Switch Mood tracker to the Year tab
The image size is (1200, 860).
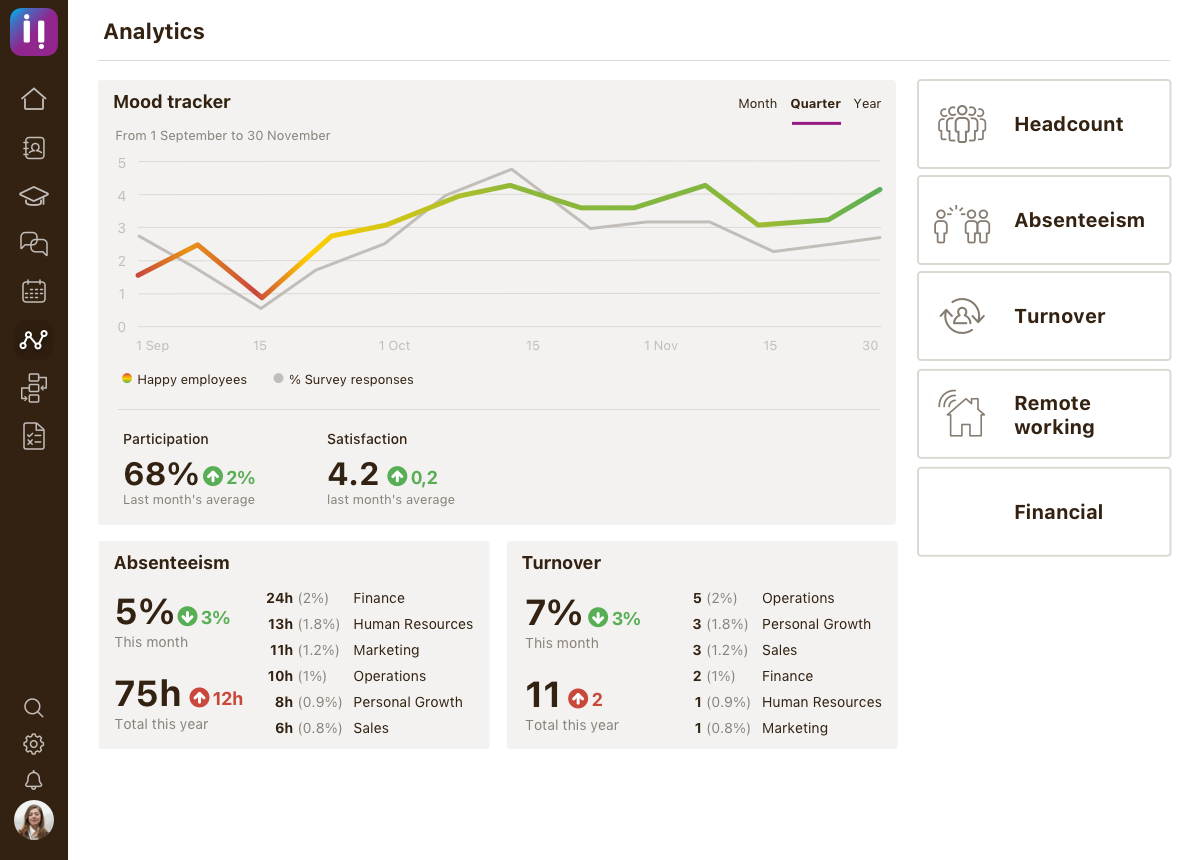tap(867, 104)
